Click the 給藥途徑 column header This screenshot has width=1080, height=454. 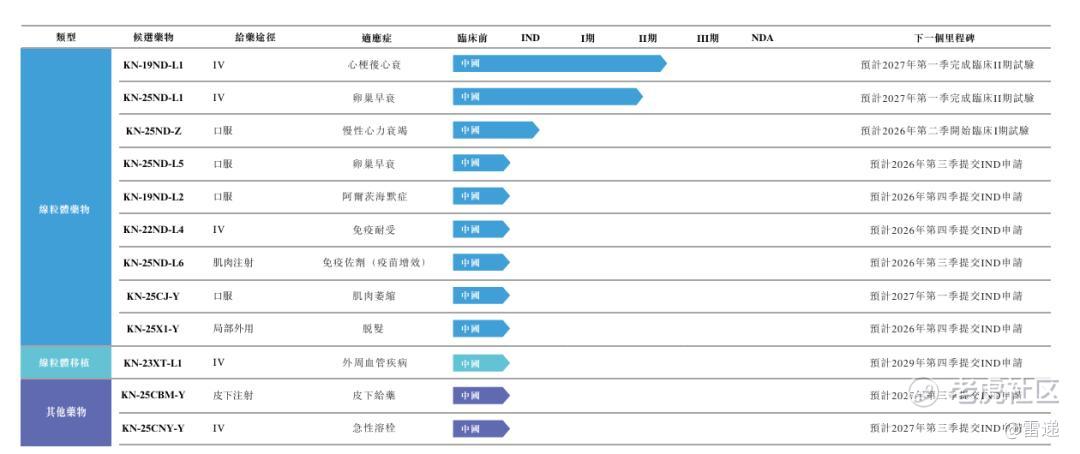tap(254, 38)
